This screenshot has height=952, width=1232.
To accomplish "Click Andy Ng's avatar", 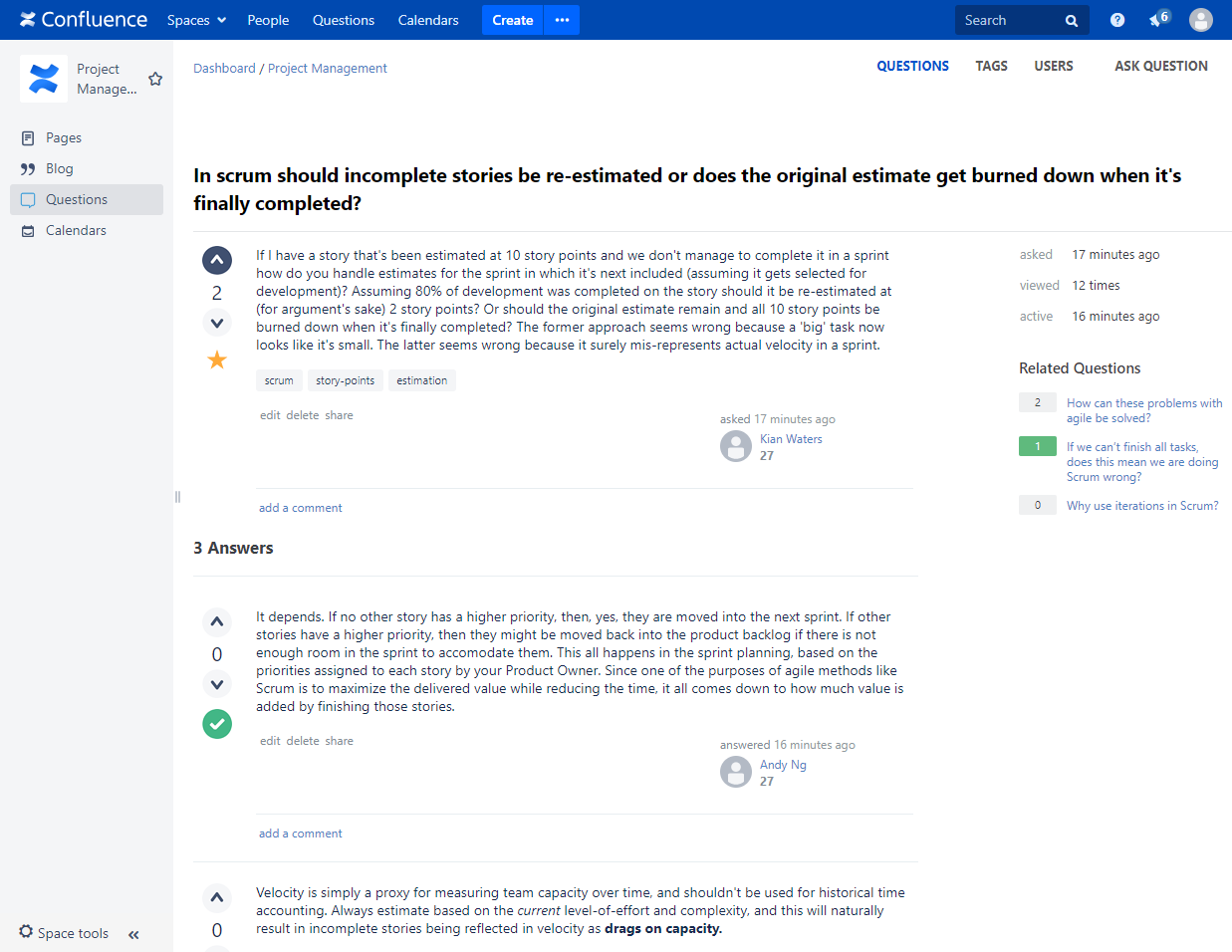I will (x=736, y=772).
